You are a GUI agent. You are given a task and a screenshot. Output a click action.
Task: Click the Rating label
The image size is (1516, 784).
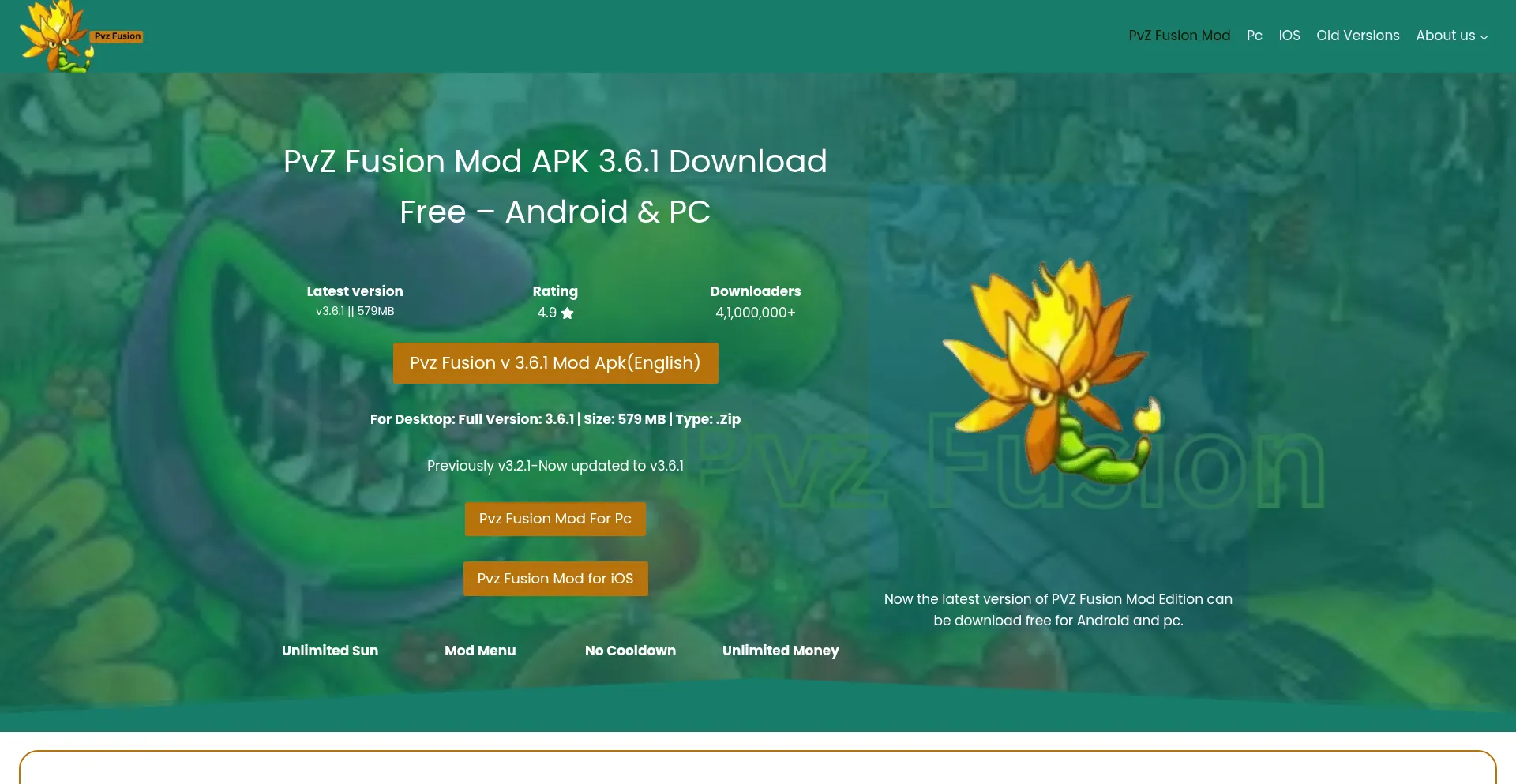(555, 291)
